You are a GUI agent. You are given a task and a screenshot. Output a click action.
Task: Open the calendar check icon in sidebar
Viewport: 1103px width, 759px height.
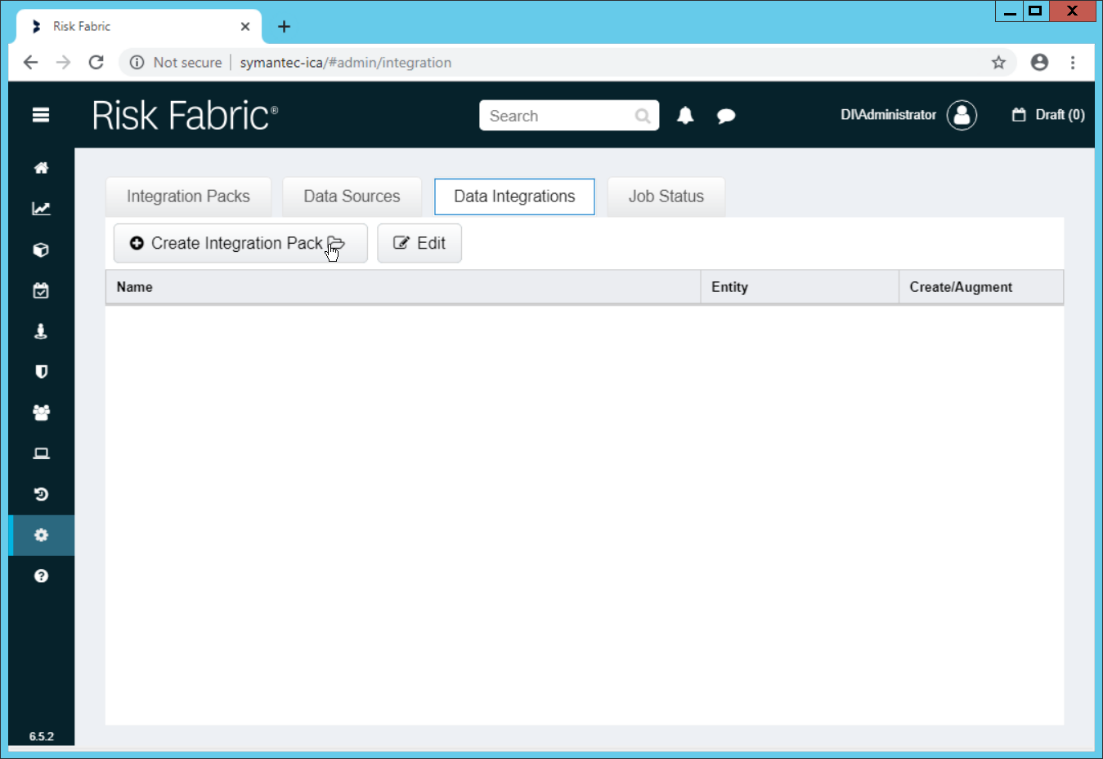tap(41, 291)
